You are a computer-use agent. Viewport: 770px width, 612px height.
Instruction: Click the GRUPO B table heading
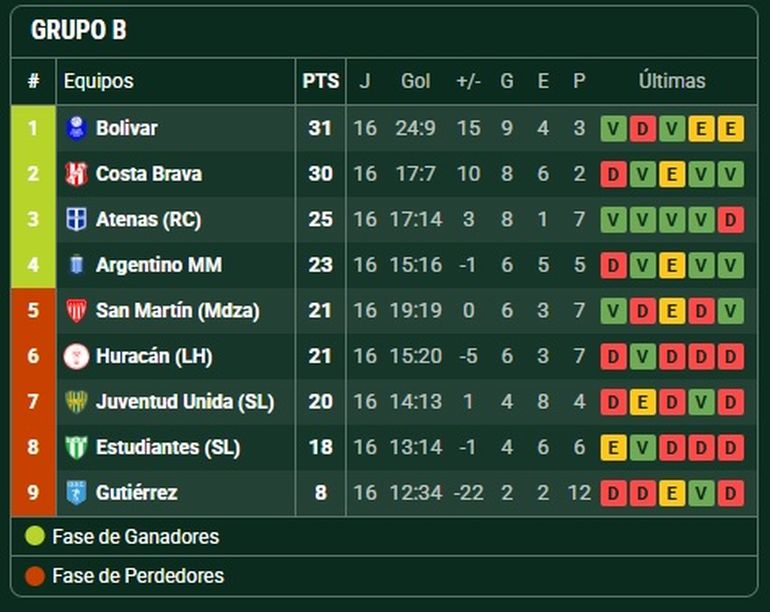(79, 30)
